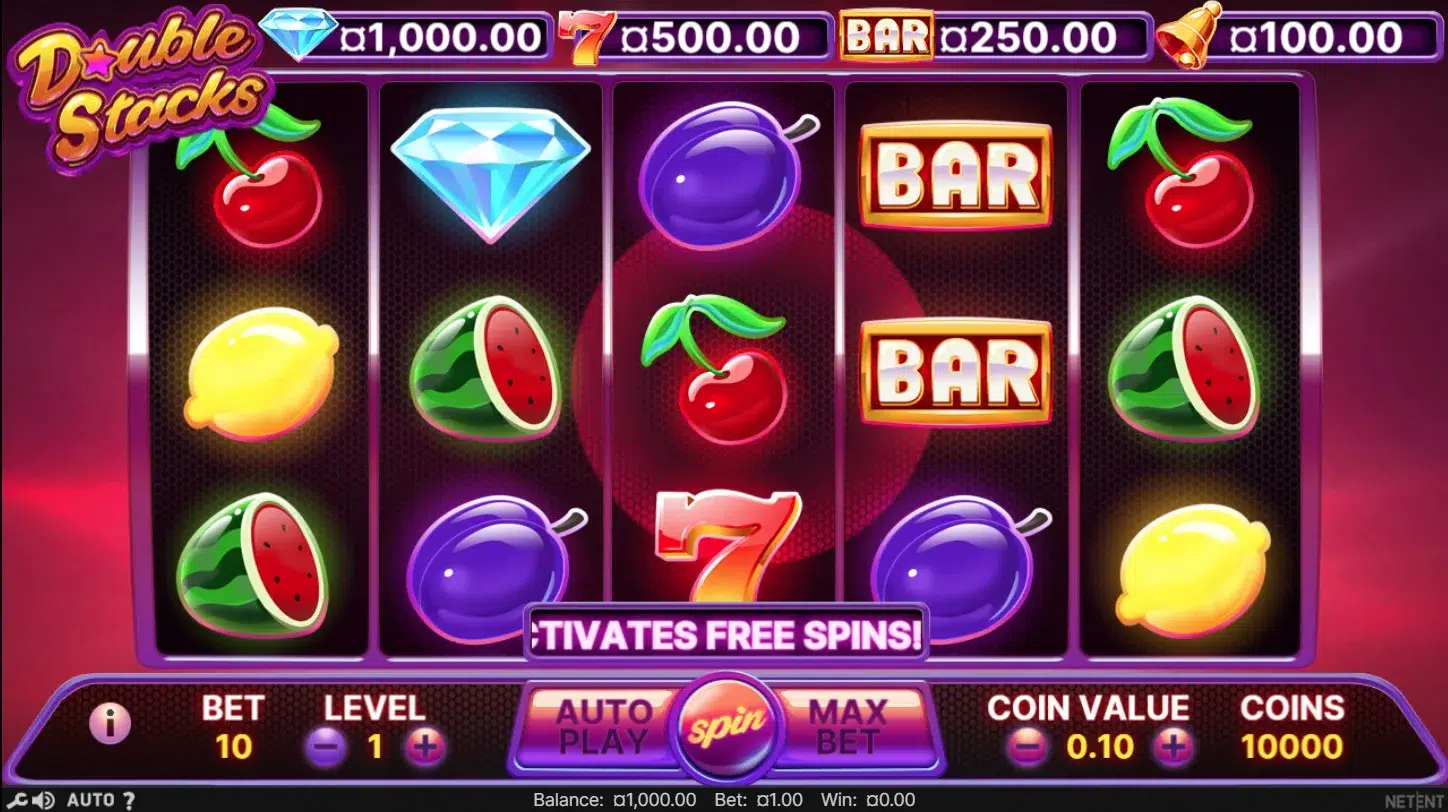
Task: Click the Double Stacks logo
Action: pyautogui.click(x=140, y=90)
